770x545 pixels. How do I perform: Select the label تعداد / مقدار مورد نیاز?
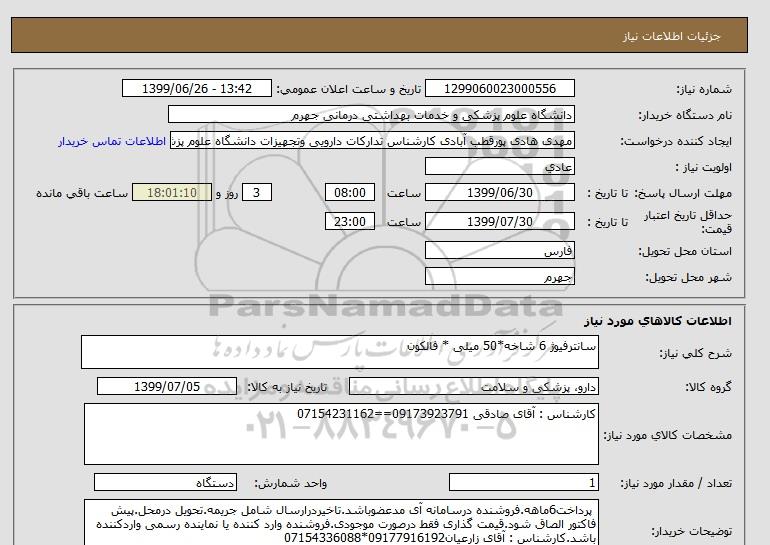[x=676, y=484]
